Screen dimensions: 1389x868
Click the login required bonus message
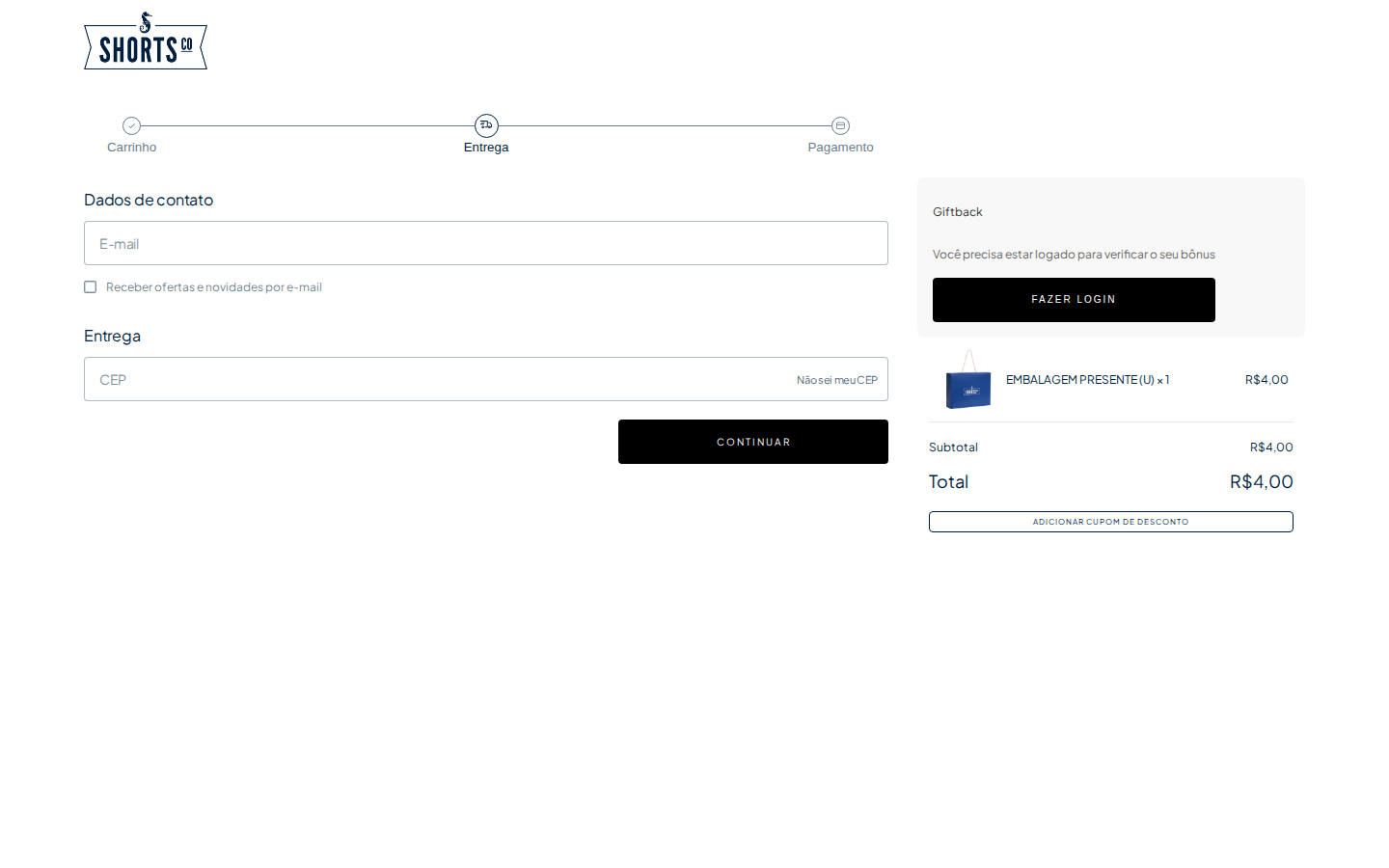[x=1074, y=255]
